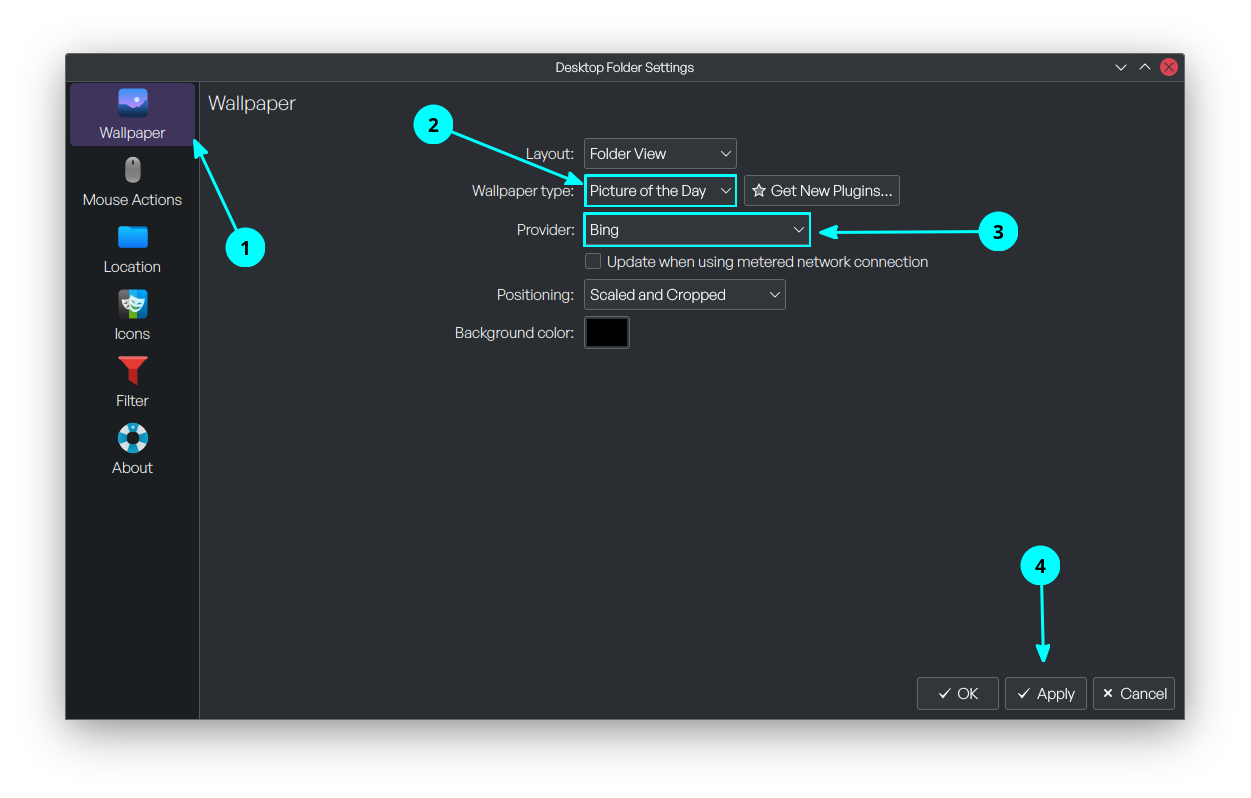Open the Location folder icon
Viewport: 1251px width, 798px height.
(132, 238)
